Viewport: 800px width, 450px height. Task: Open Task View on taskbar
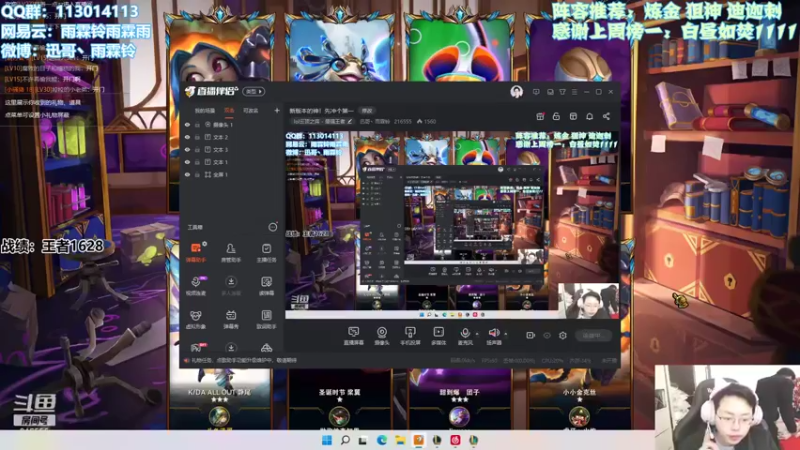tap(363, 440)
